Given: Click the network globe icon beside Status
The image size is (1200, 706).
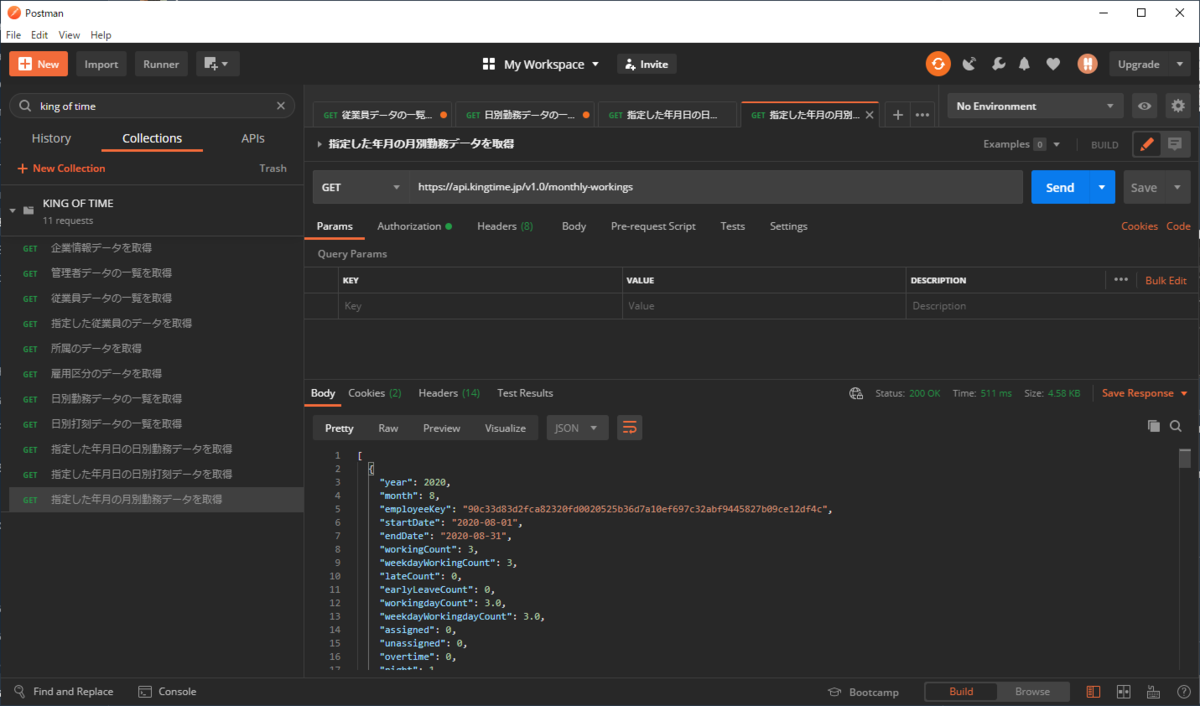Looking at the screenshot, I should coord(856,393).
